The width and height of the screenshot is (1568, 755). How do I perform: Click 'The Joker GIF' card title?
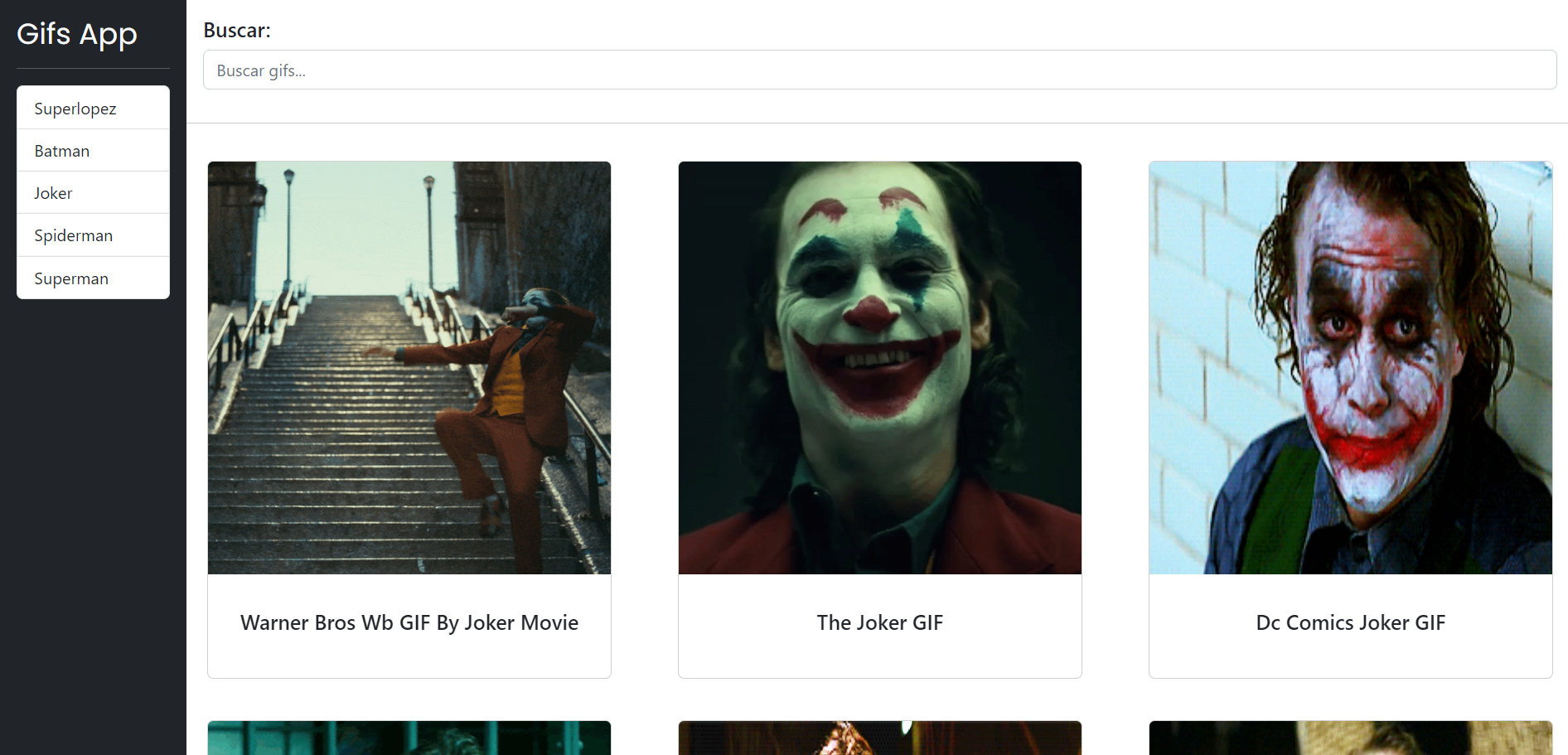[x=880, y=623]
